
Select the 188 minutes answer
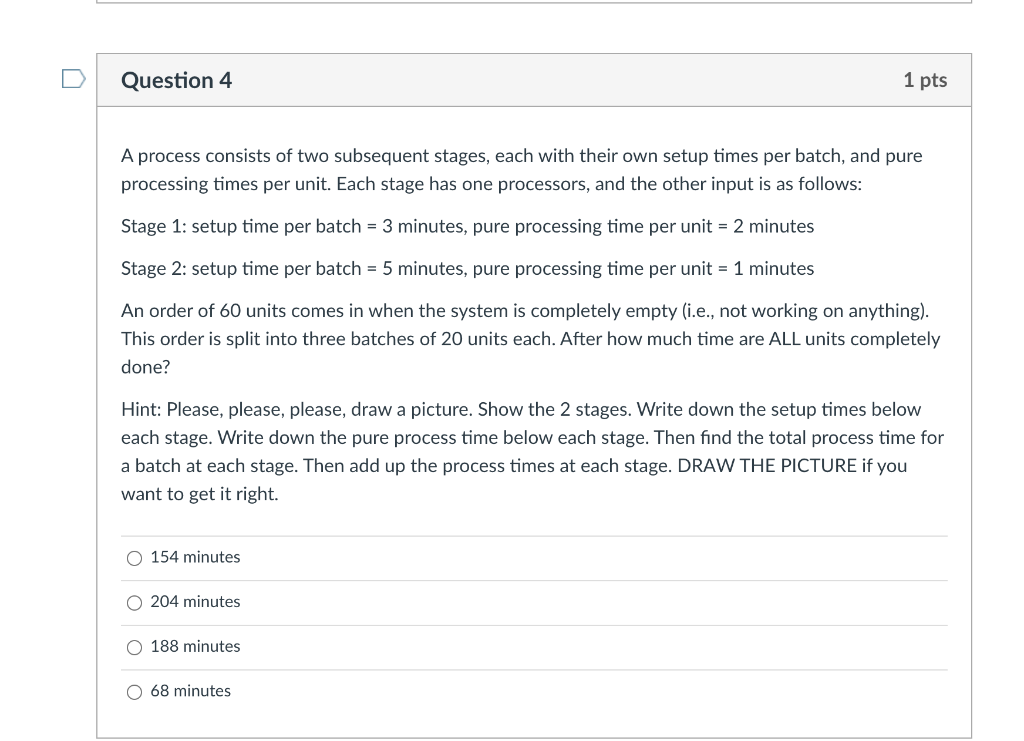[135, 646]
